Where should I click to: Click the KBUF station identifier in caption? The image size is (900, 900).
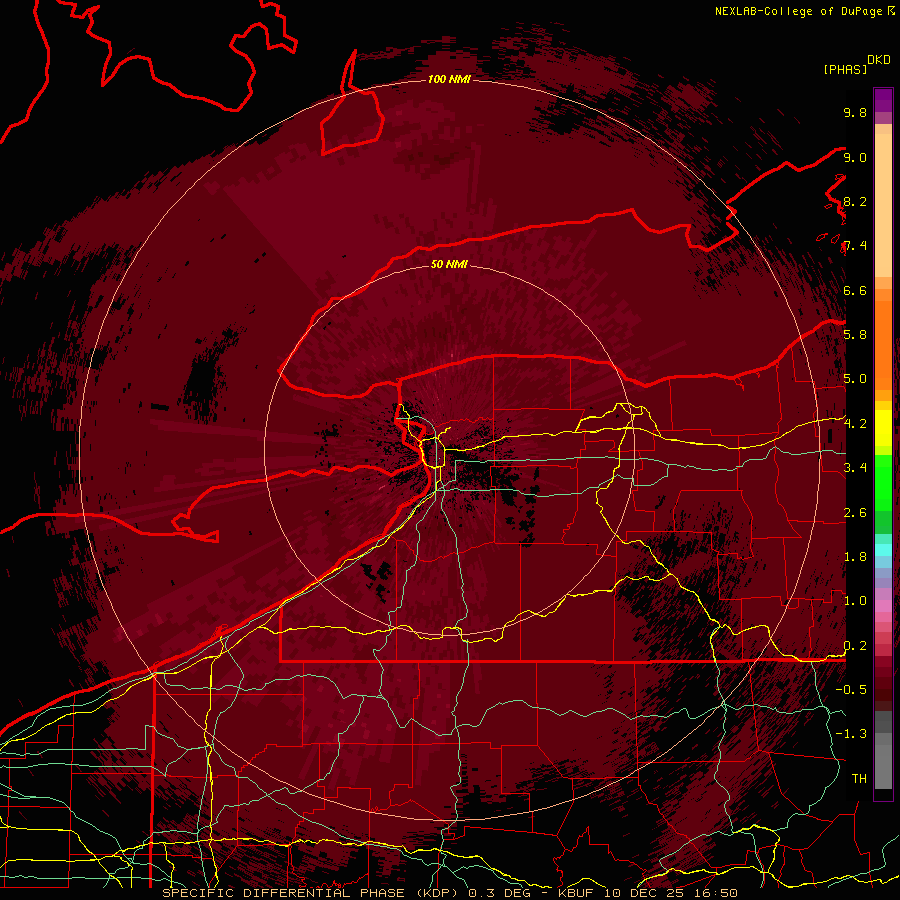(576, 893)
